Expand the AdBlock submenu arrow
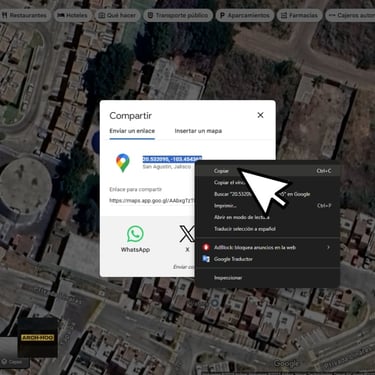 point(328,247)
